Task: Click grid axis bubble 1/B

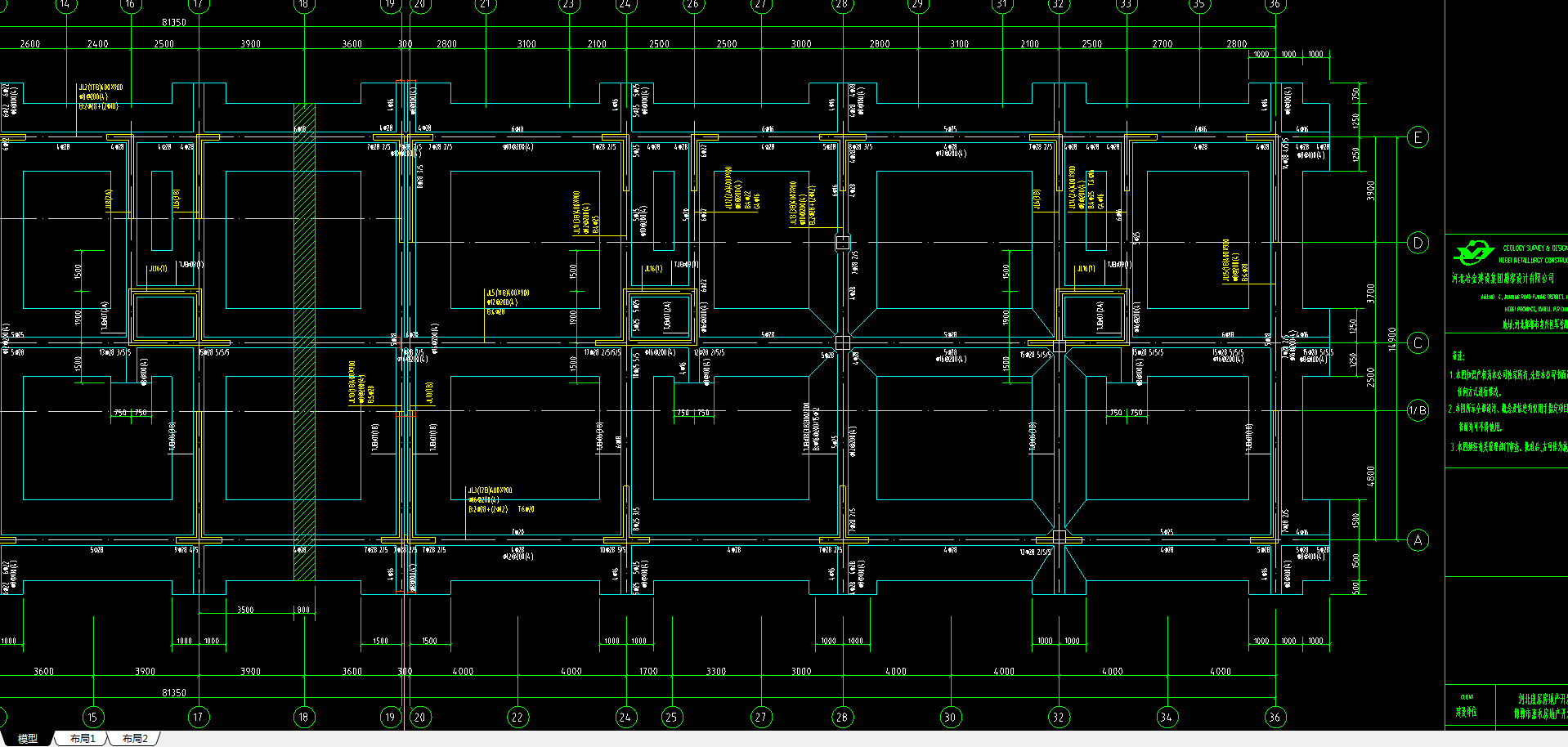Action: (x=1418, y=410)
